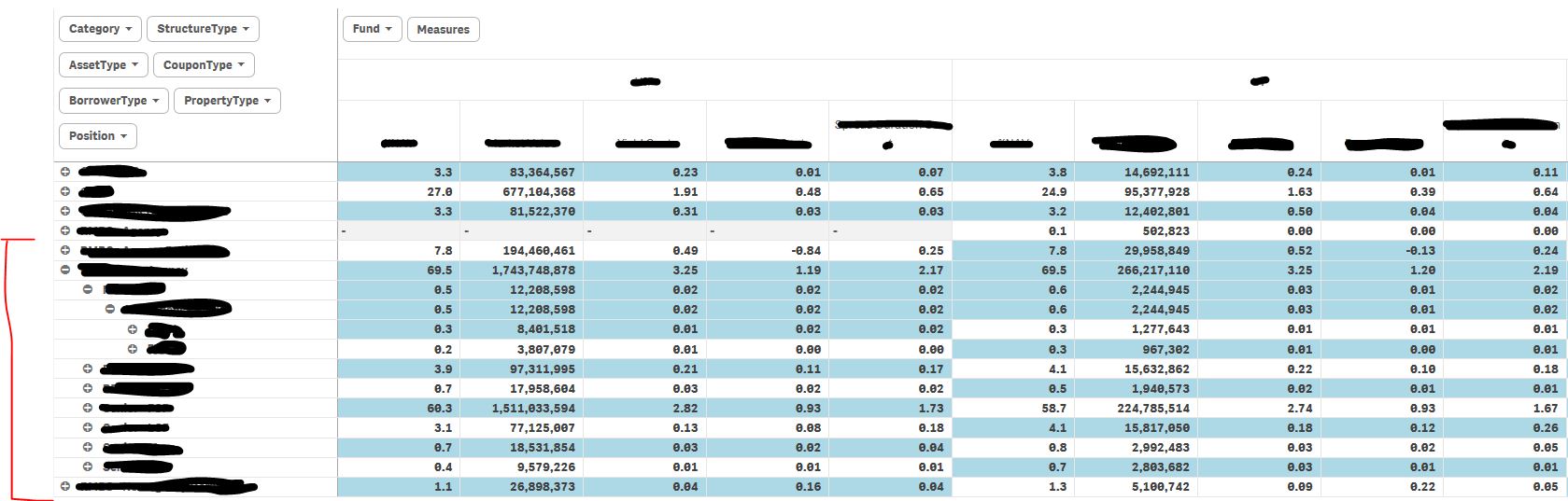Expand the row showing 83,364,567
The width and height of the screenshot is (1568, 501).
[x=65, y=172]
